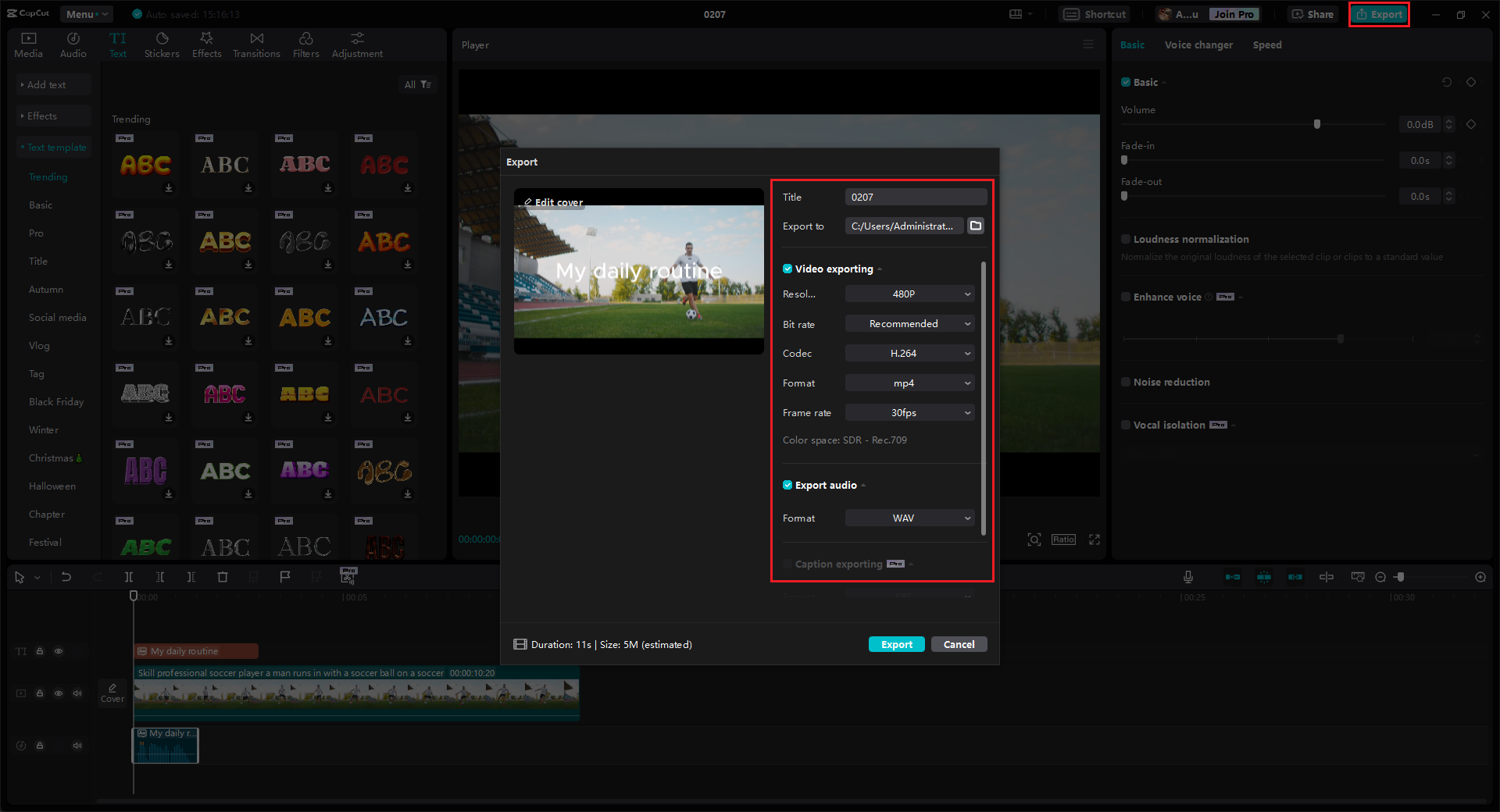Open the Stickers panel
1500x812 pixels.
[162, 45]
